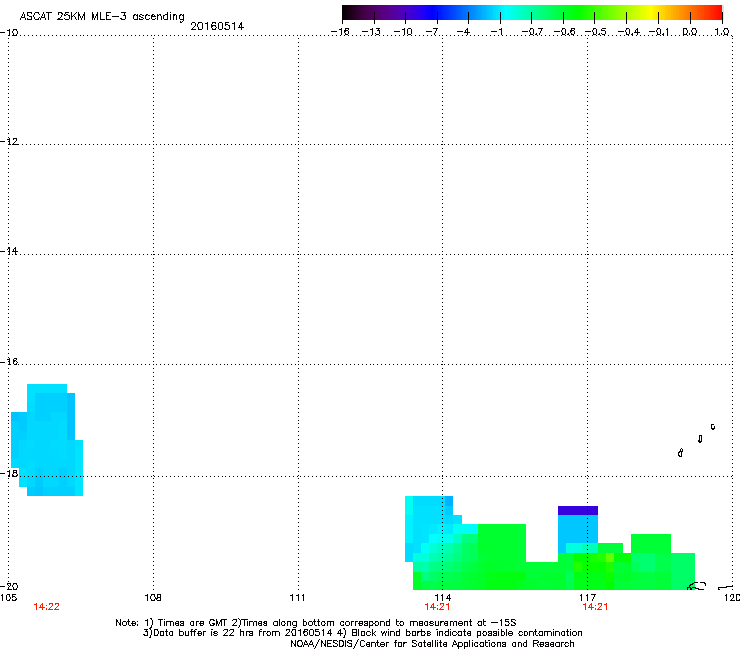The width and height of the screenshot is (740, 650).
Task: Click the 14:21 time stamp below 117
Action: (596, 607)
